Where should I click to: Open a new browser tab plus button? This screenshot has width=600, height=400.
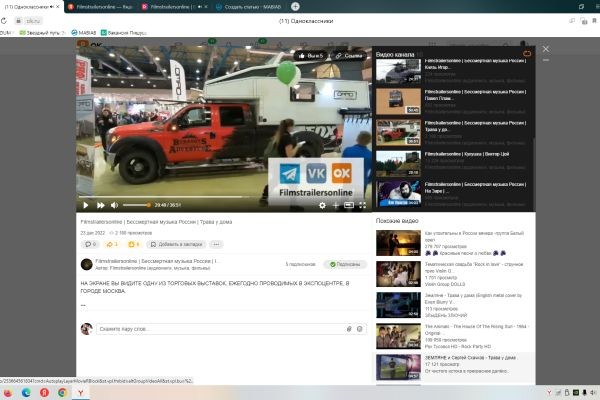pos(295,6)
